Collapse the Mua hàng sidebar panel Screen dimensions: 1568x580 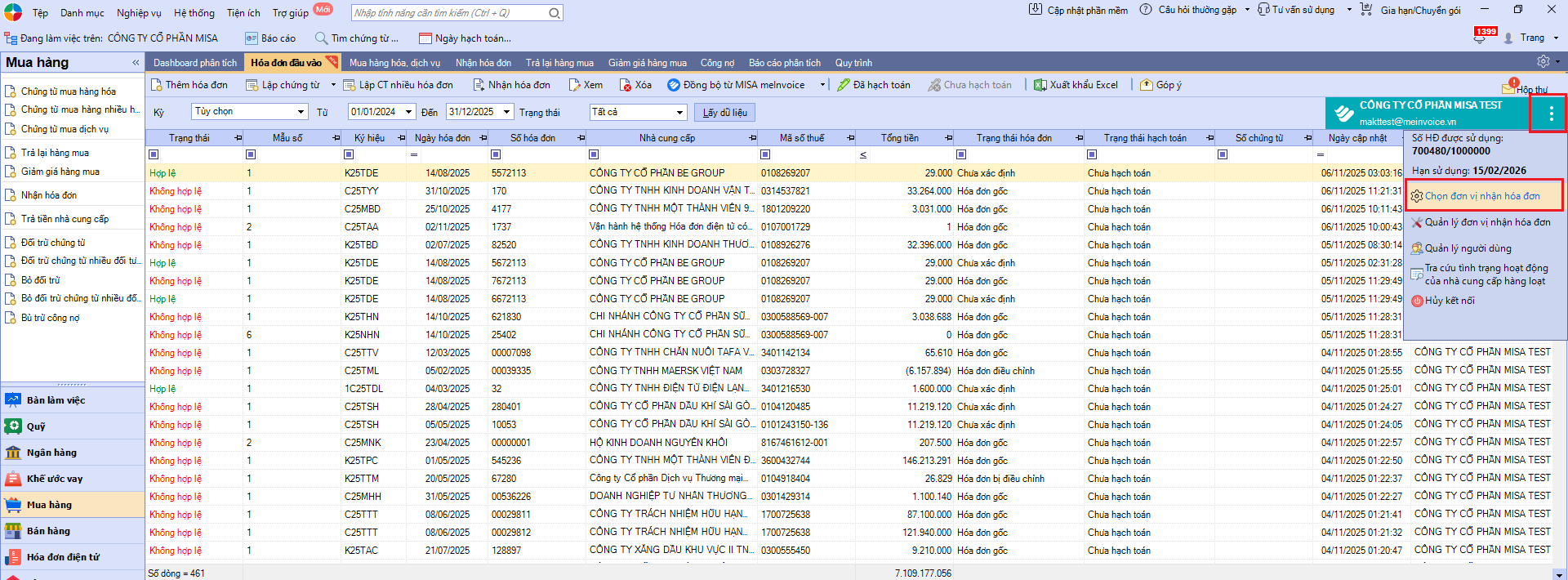point(136,63)
